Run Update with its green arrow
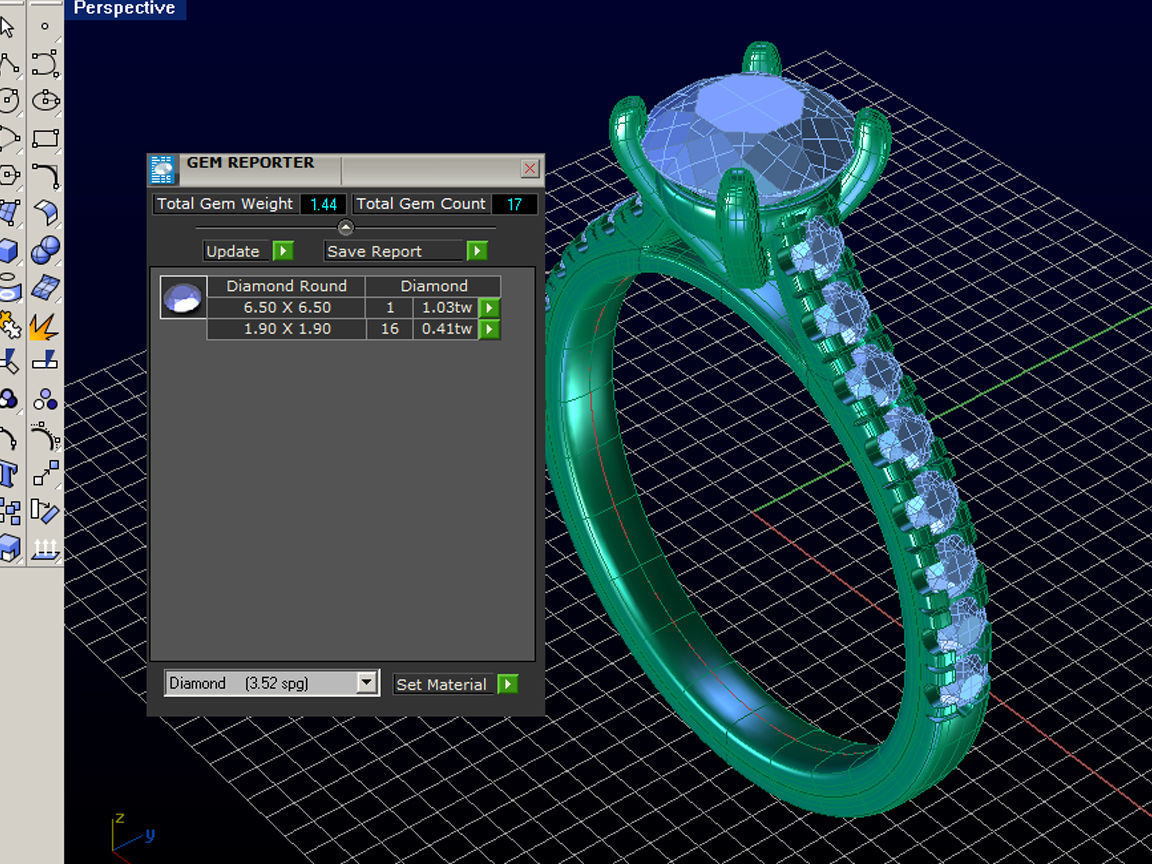Screen dimensions: 1152x864 pyautogui.click(x=283, y=251)
